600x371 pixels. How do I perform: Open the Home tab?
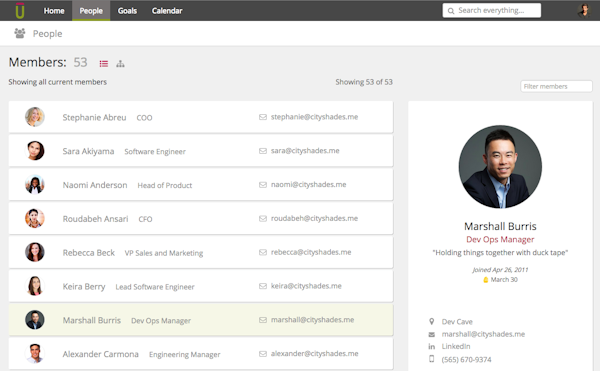(x=54, y=11)
